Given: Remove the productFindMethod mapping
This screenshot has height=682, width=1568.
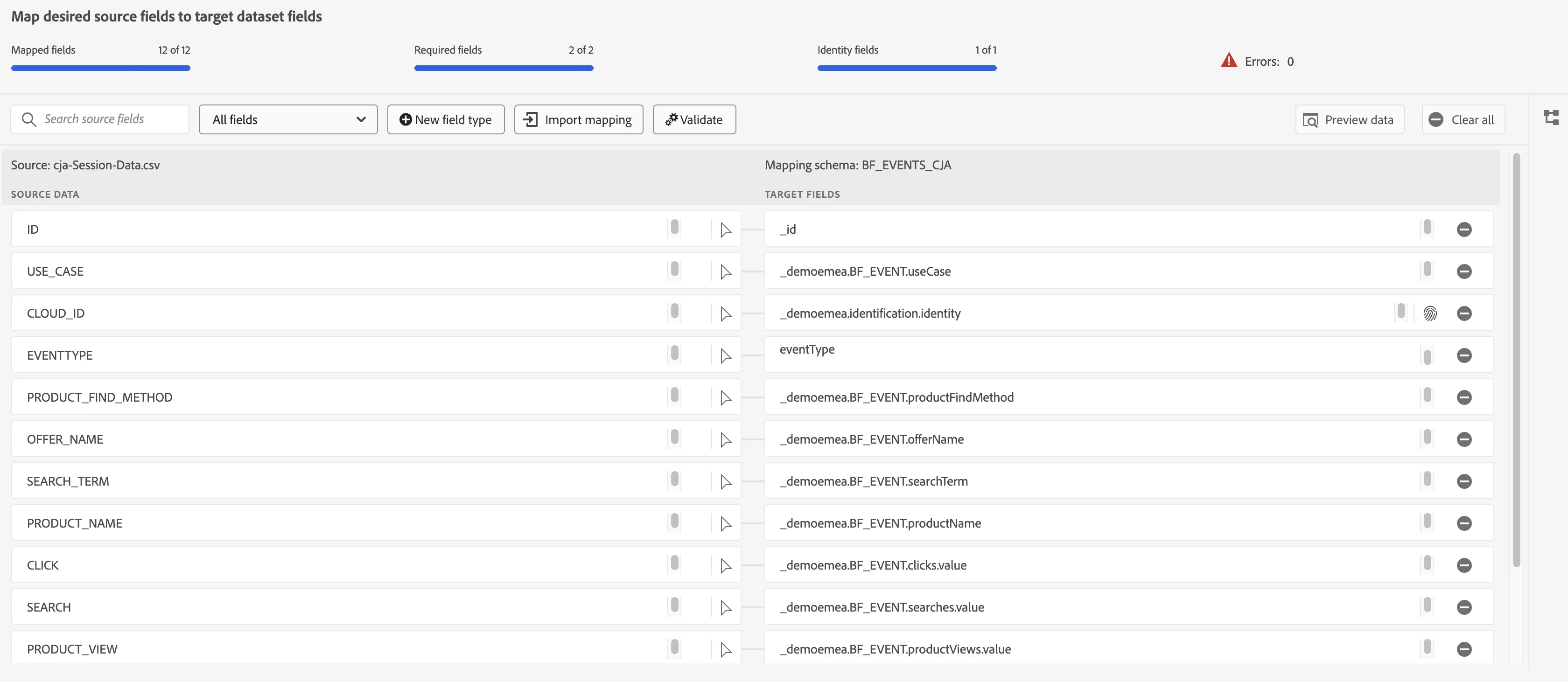Looking at the screenshot, I should pos(1464,397).
